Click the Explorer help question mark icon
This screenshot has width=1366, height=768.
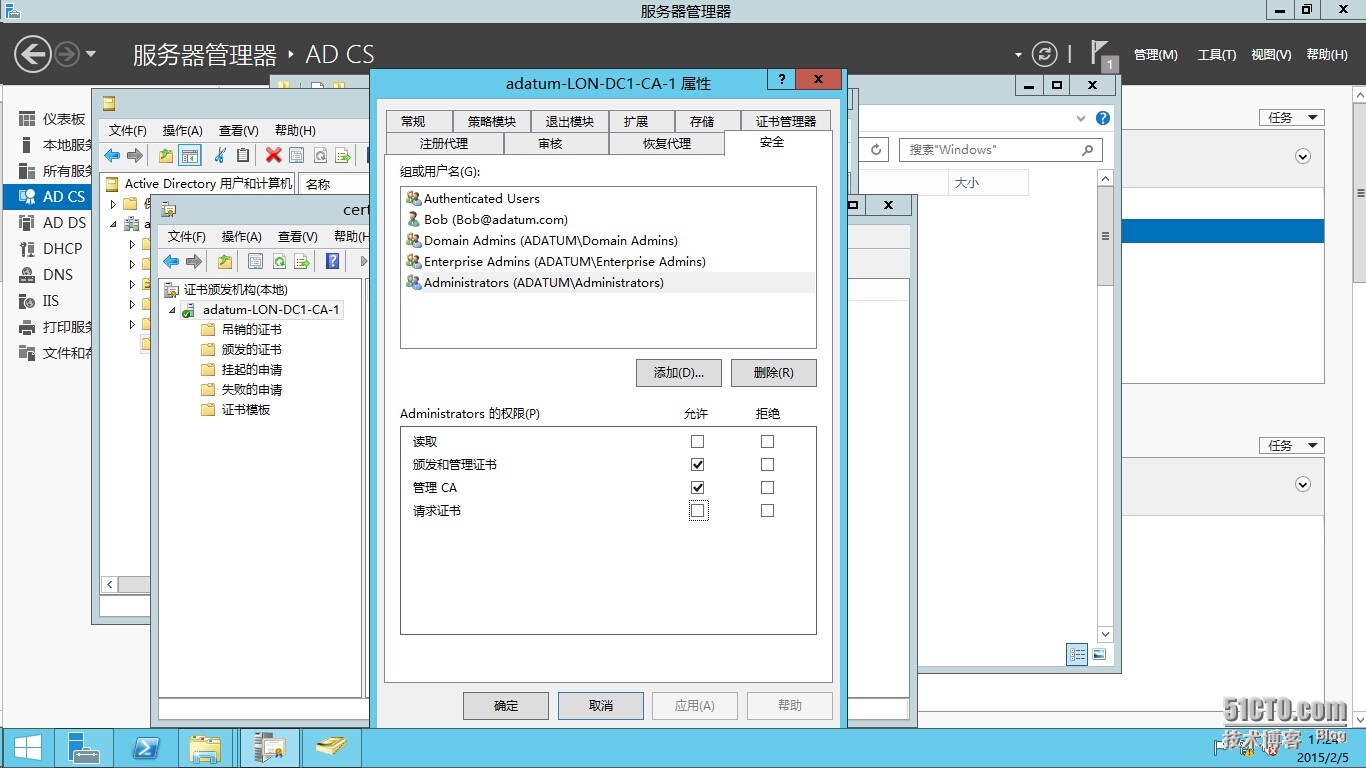coord(1103,118)
